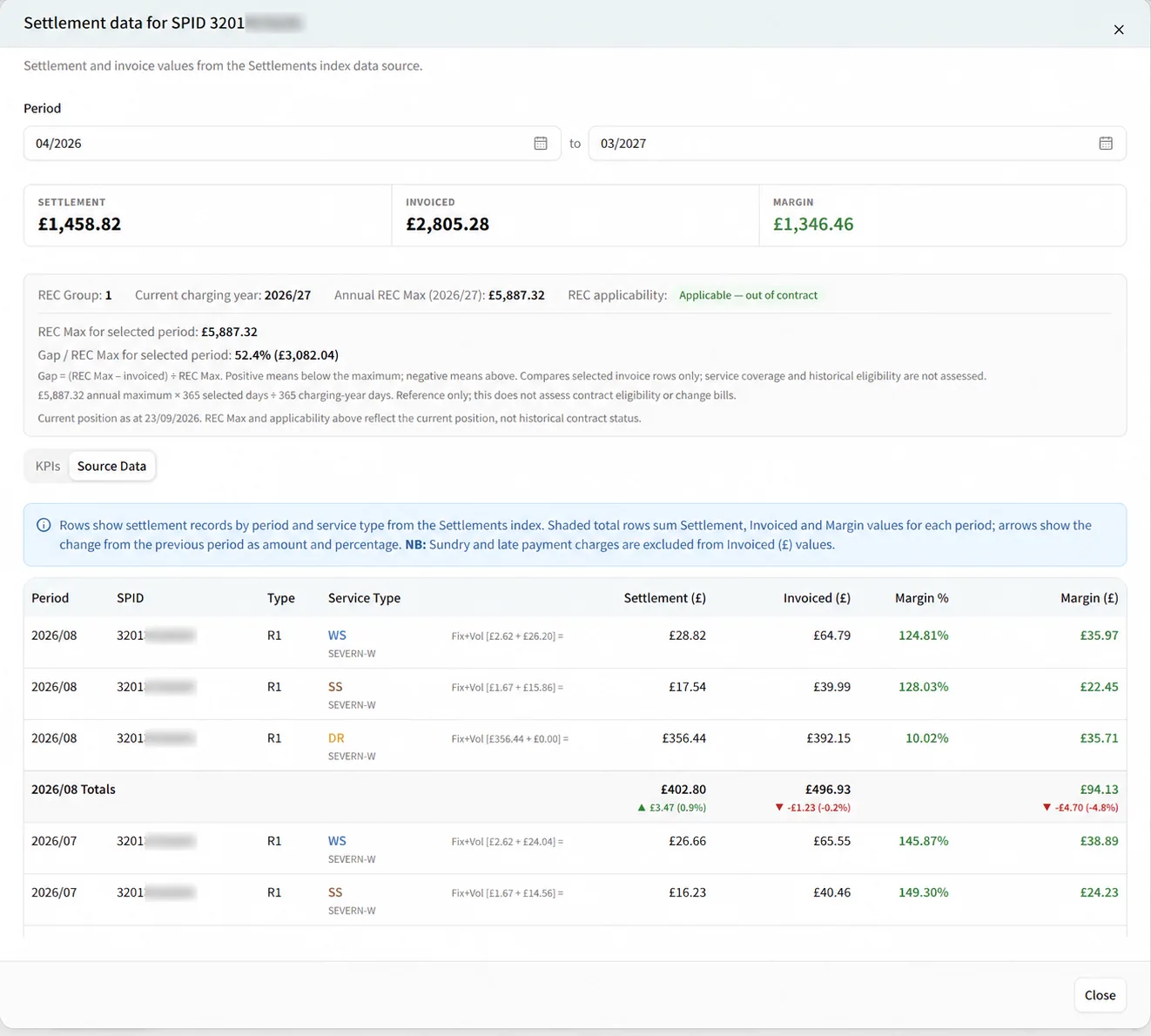Click Annual REC Max value £5,887.32
This screenshot has height=1036, width=1151.
coord(516,295)
